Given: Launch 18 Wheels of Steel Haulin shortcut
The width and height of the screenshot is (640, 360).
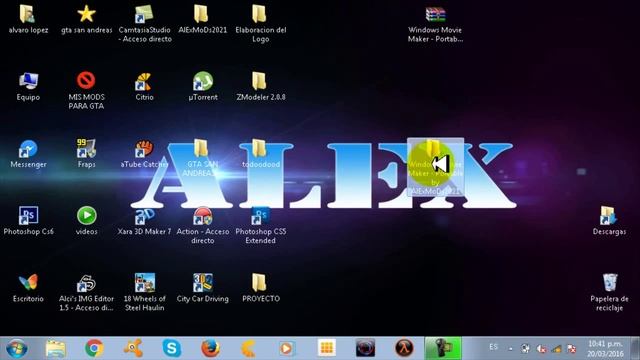Looking at the screenshot, I should [x=144, y=293].
